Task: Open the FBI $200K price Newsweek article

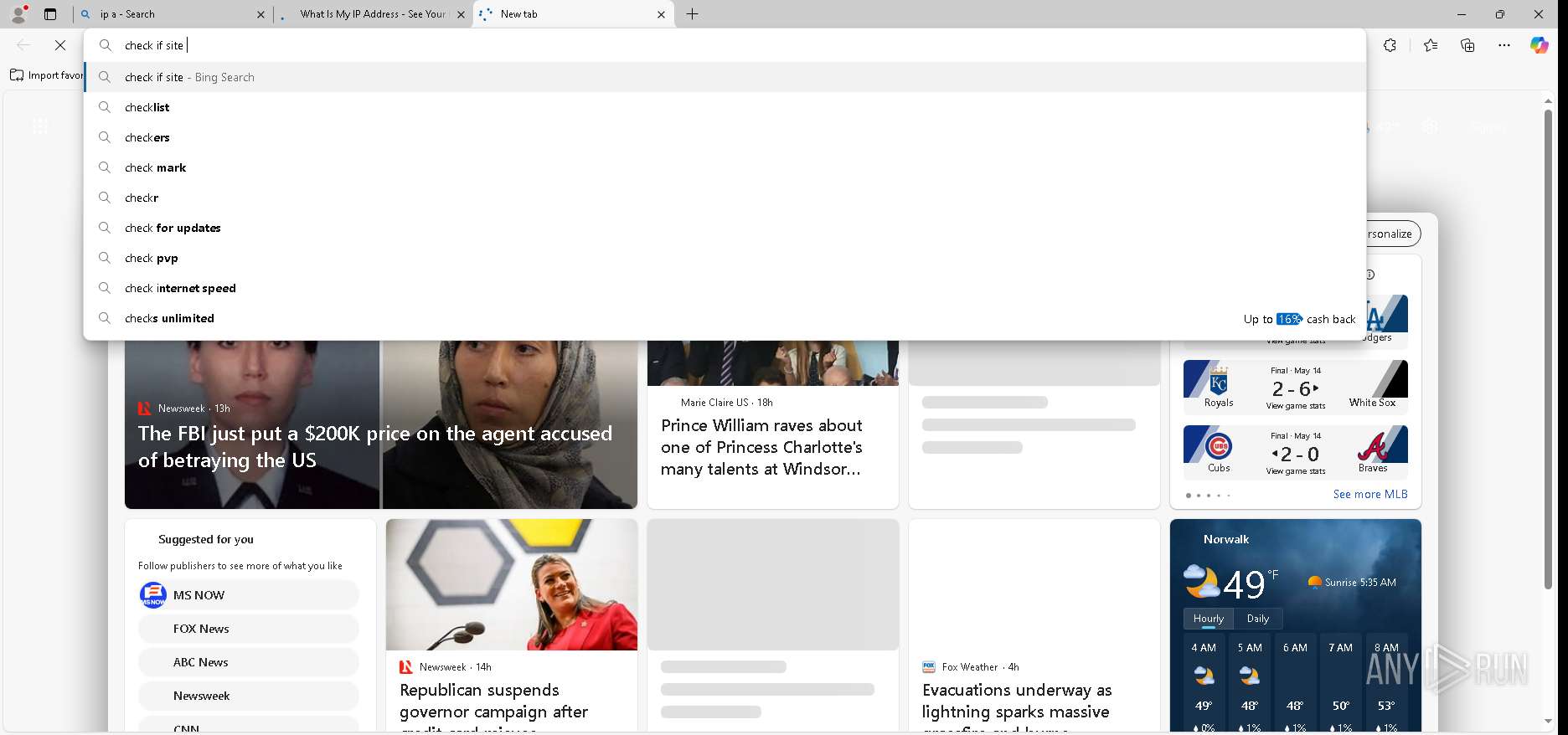Action: [x=374, y=447]
